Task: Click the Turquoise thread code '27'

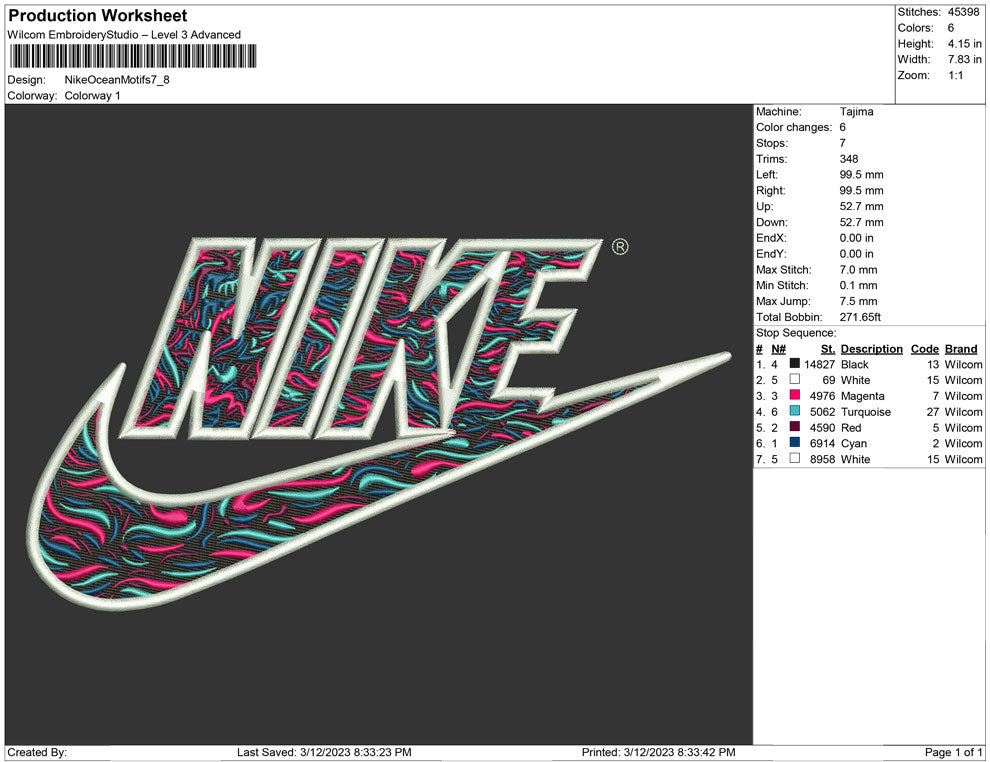Action: [933, 411]
